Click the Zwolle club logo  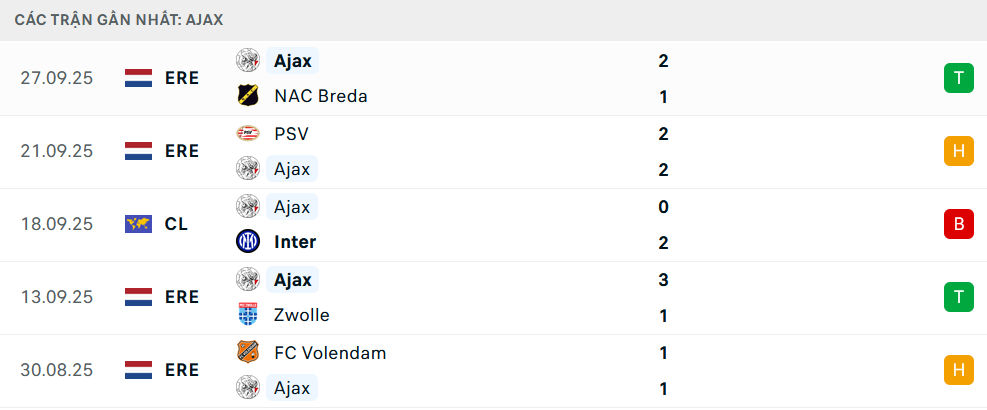click(x=247, y=315)
